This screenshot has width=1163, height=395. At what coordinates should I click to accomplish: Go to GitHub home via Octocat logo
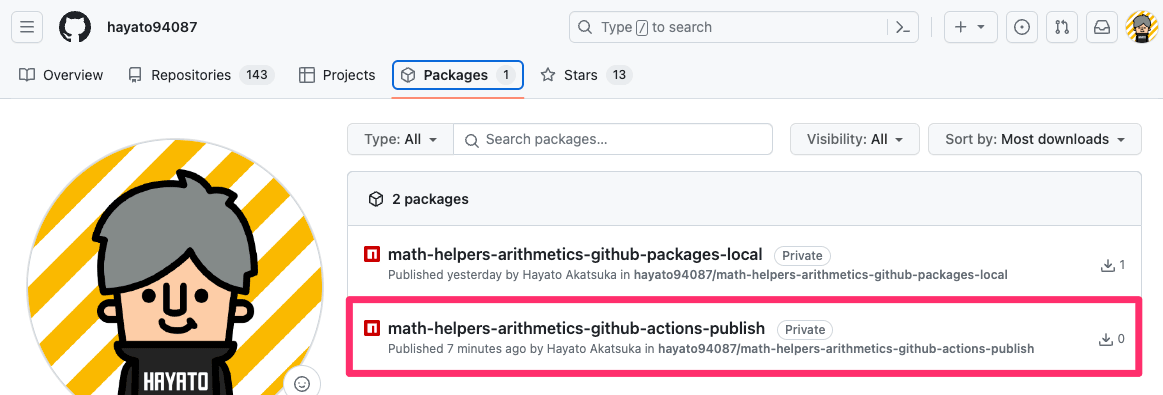[75, 27]
